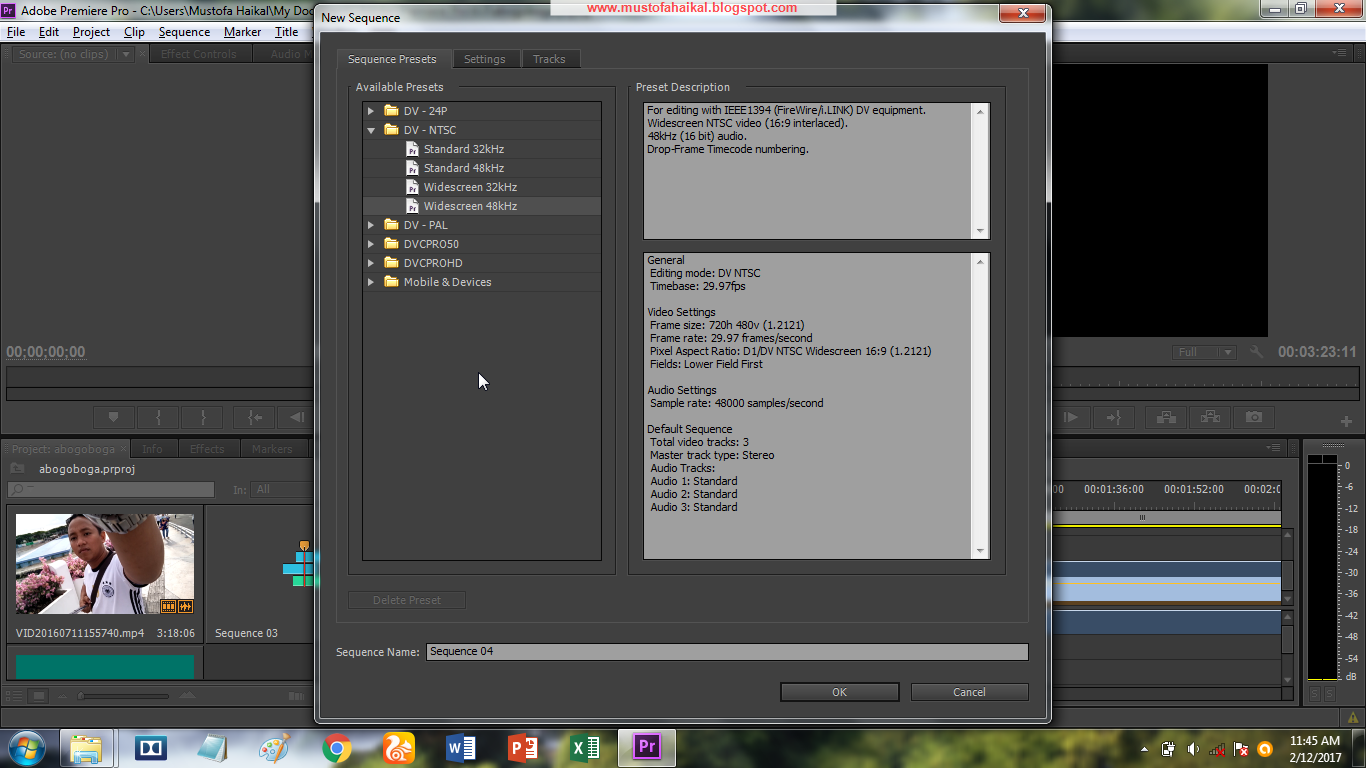The width and height of the screenshot is (1366, 768).
Task: Switch Project panel to icon view
Action: tap(38, 695)
